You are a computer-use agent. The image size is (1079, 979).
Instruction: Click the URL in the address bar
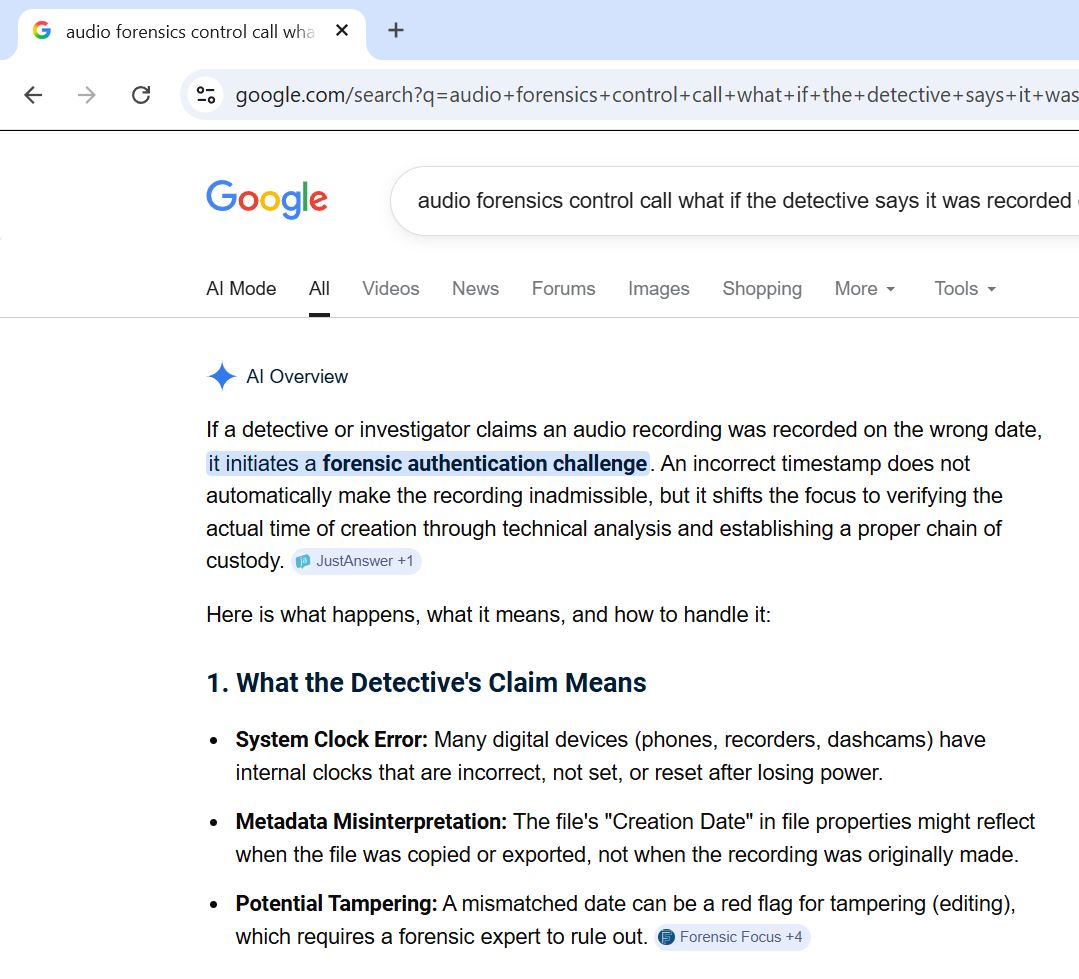(650, 95)
